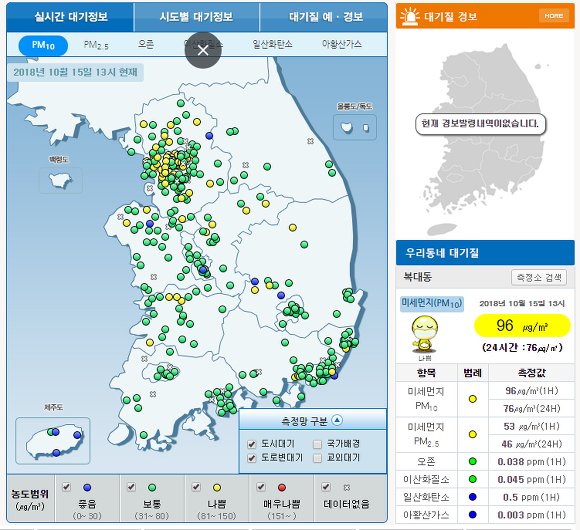Click the grey Korea map in 대기질 경보

coord(485,139)
